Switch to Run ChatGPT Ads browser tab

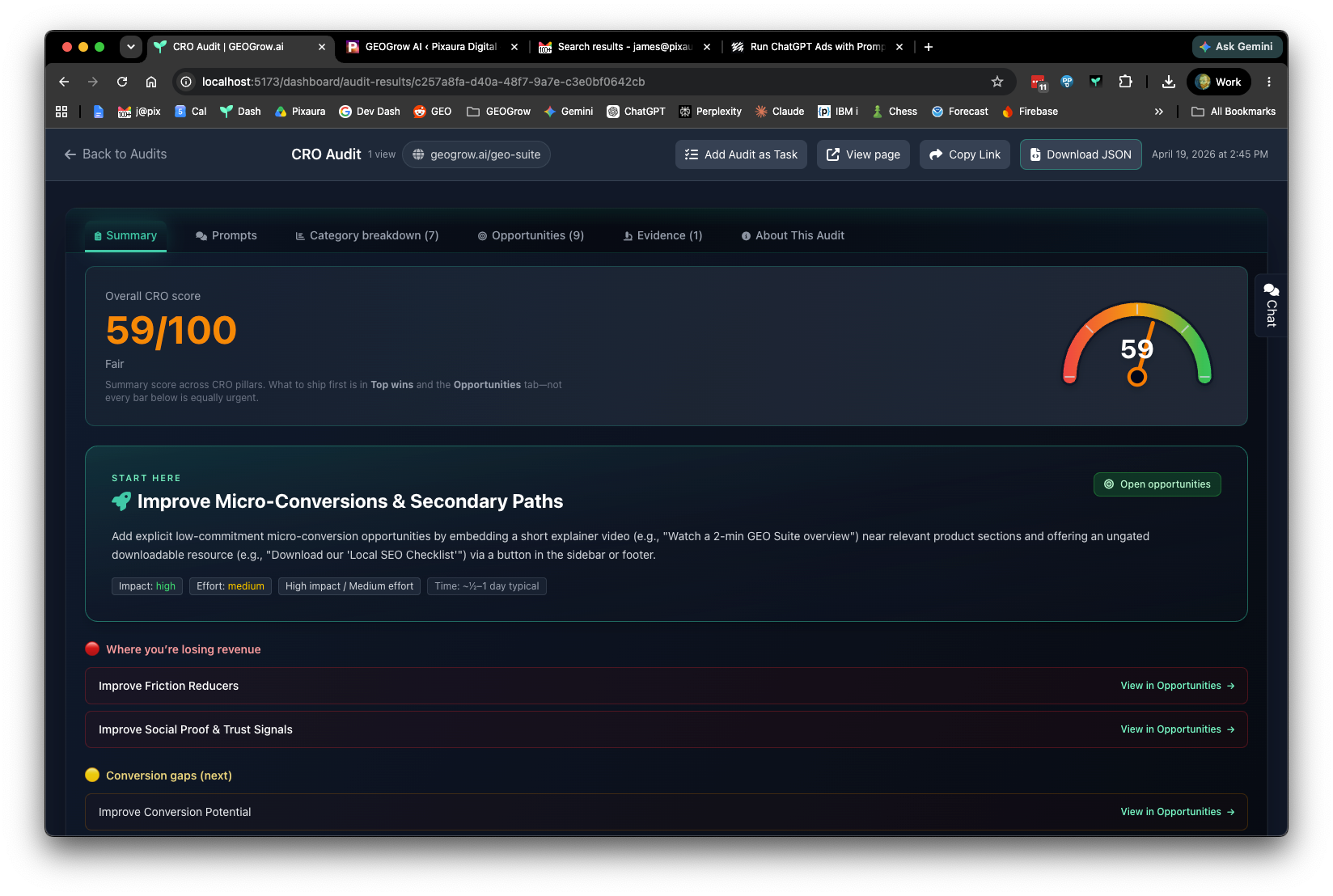tap(817, 47)
